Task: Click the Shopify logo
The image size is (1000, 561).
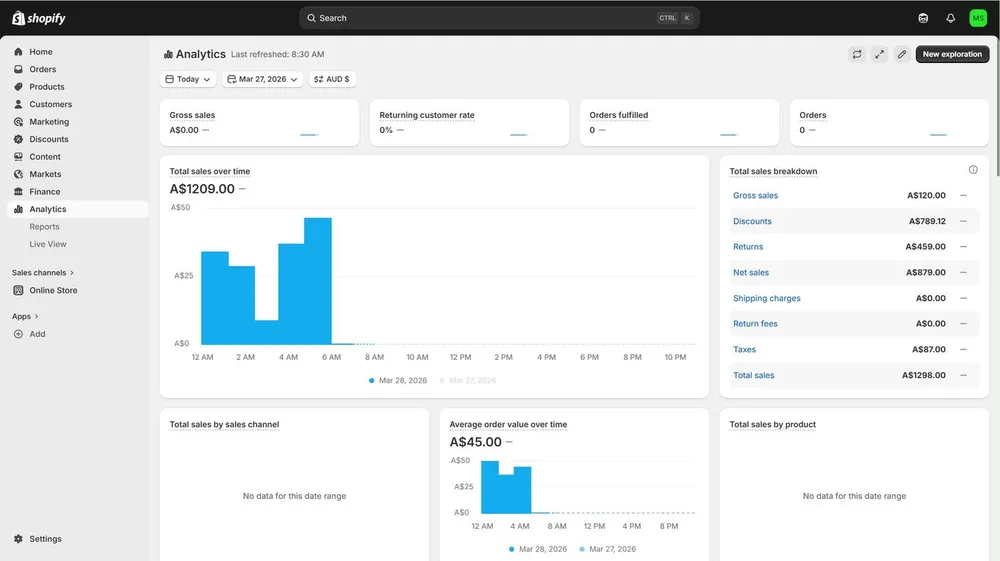Action: point(39,18)
